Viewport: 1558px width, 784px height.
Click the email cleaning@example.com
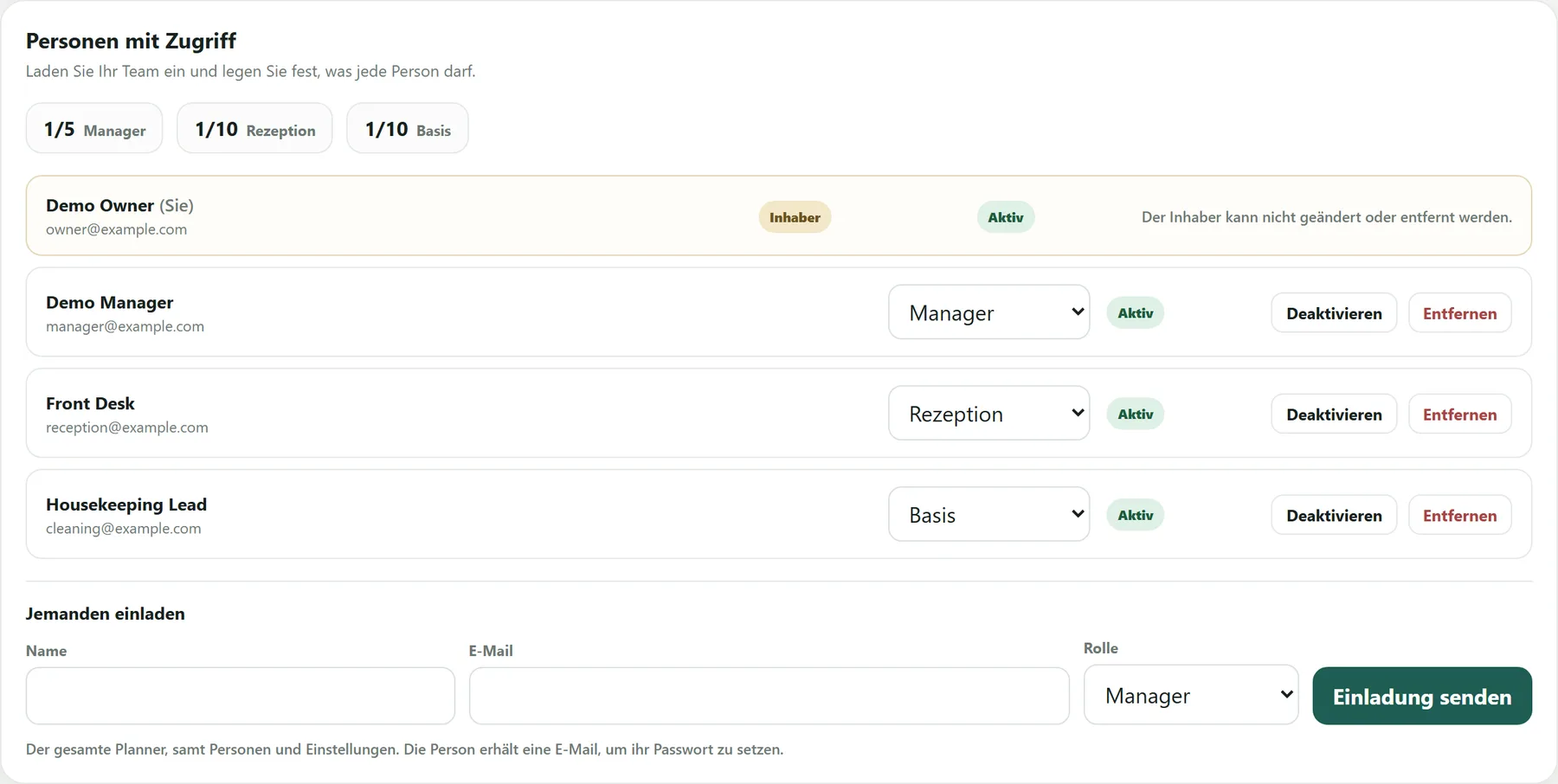point(124,529)
